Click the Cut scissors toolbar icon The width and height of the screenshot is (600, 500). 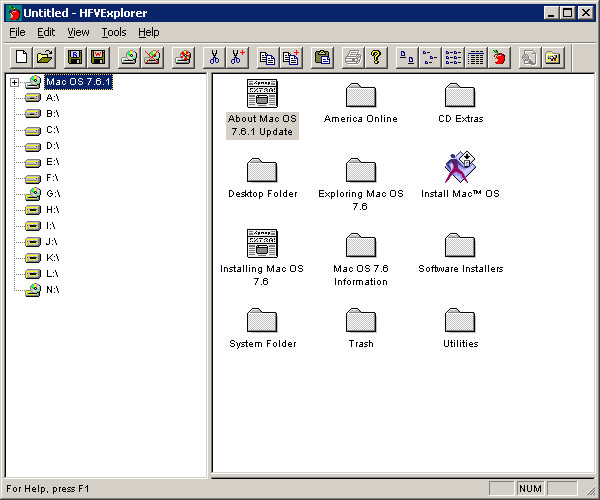point(213,57)
